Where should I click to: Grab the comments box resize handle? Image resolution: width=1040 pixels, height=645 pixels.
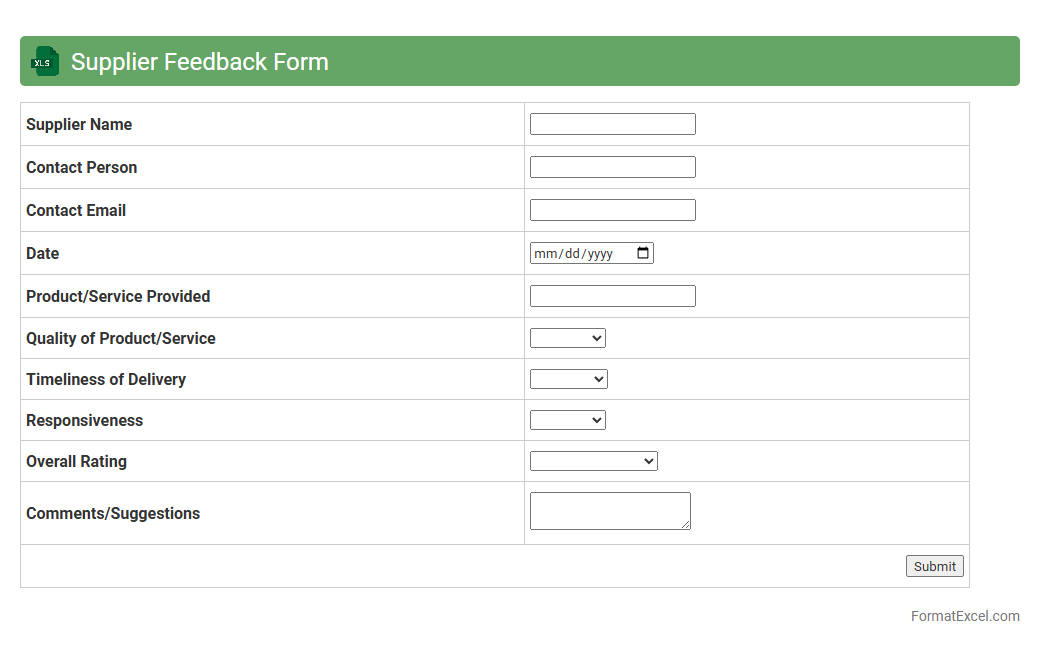(686, 525)
